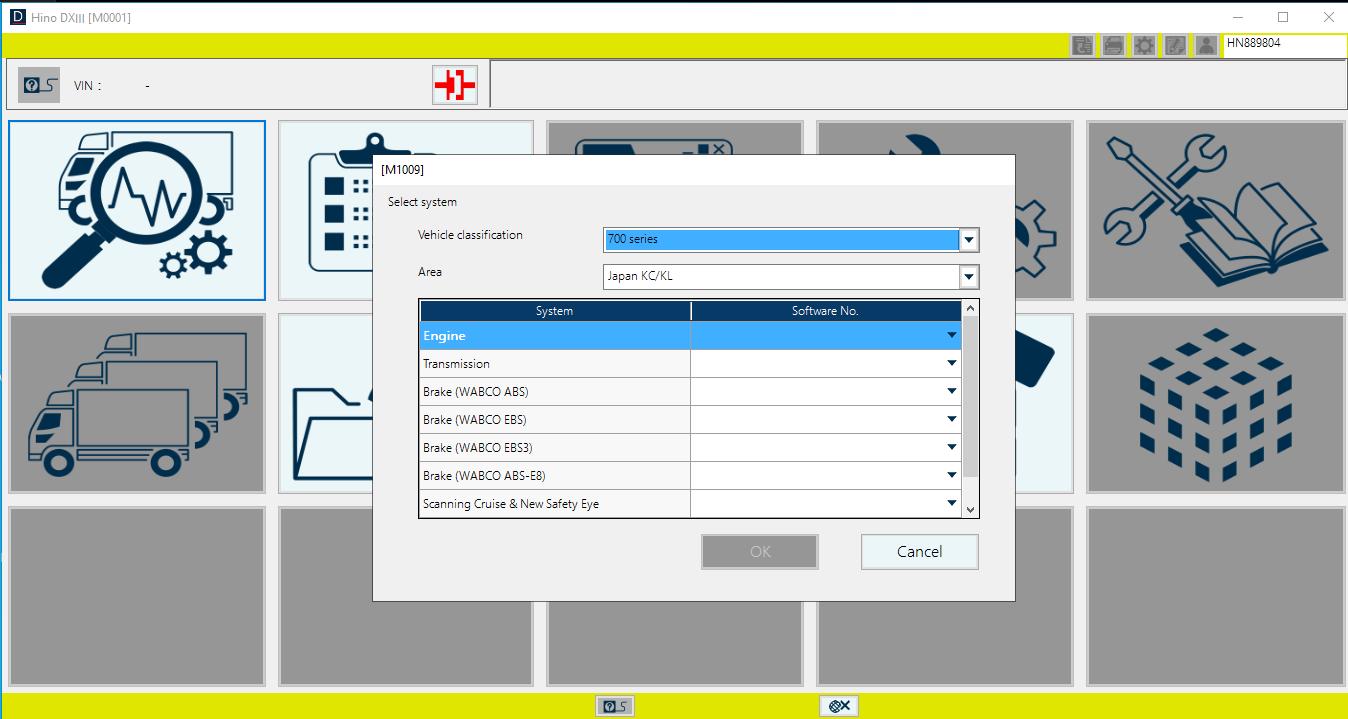Open settings gear icon in top bar

1144,45
